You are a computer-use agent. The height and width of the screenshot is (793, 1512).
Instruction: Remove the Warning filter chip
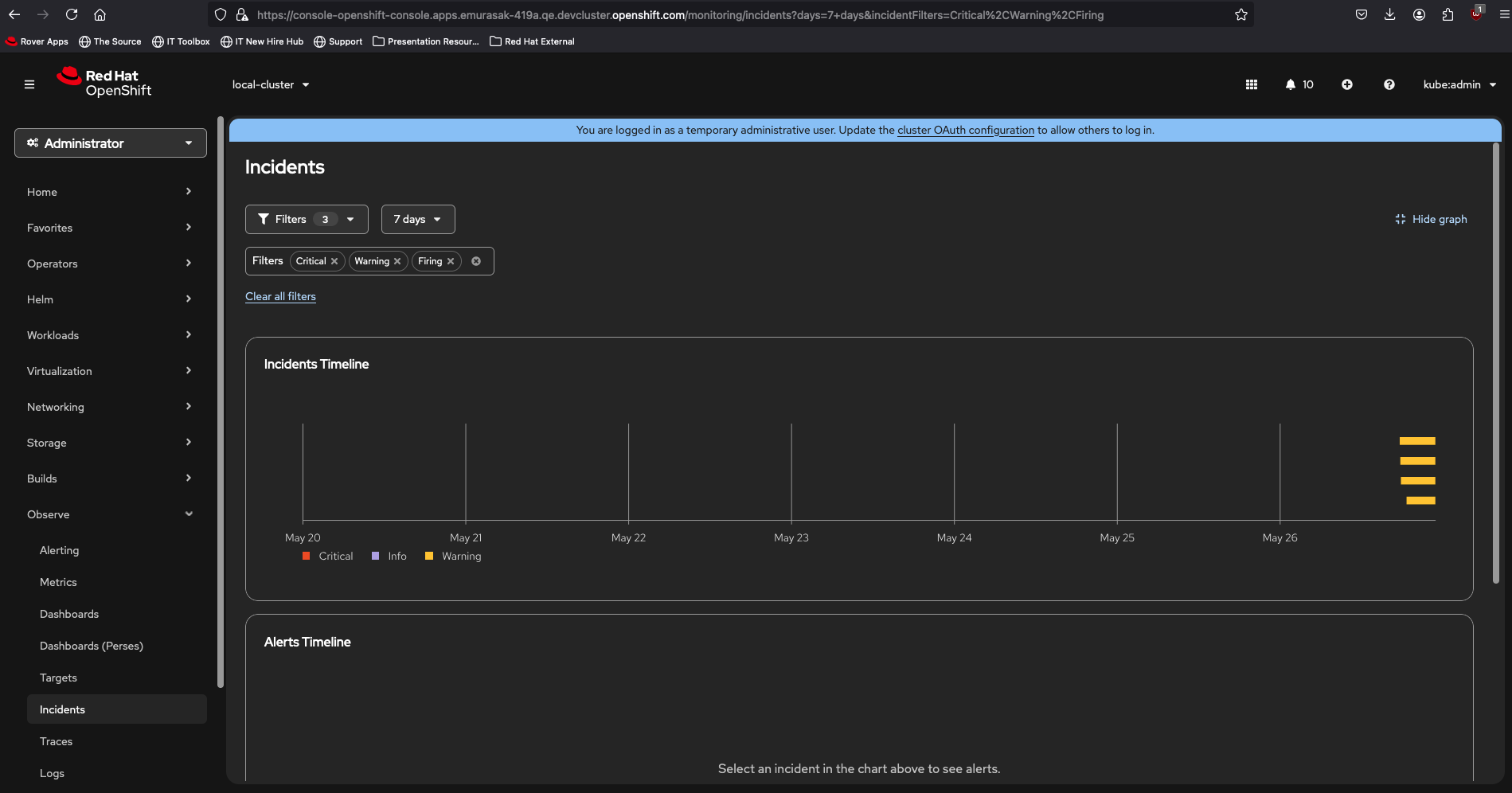pos(397,261)
